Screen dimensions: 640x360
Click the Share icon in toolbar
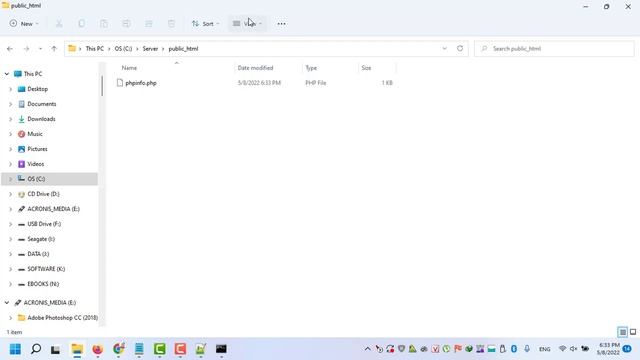pos(149,24)
